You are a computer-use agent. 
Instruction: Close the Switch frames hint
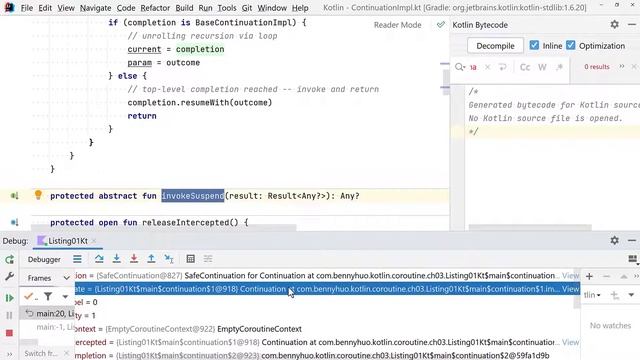point(67,353)
